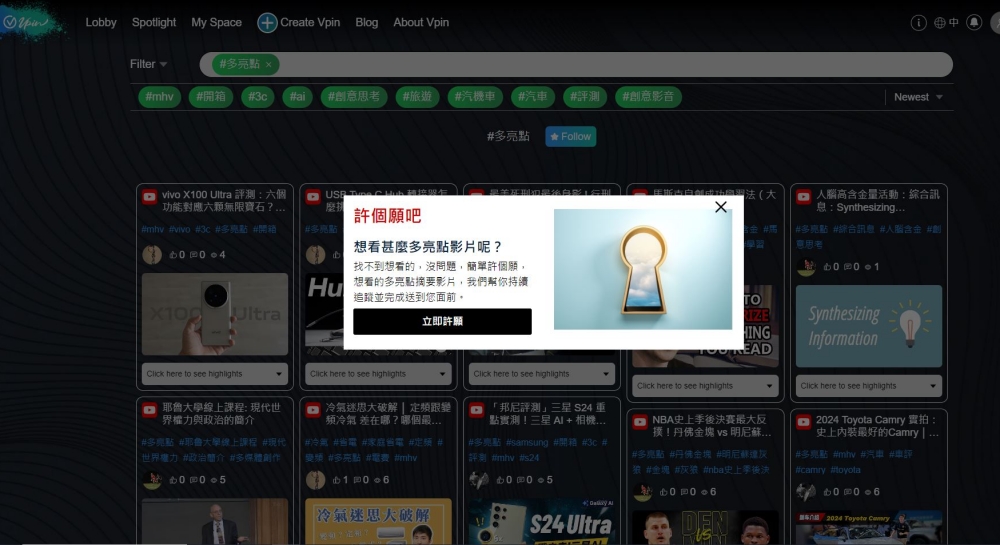The height and width of the screenshot is (545, 1000).
Task: Click YouTube icon on 2024 Toyota Camry card
Action: coord(804,422)
